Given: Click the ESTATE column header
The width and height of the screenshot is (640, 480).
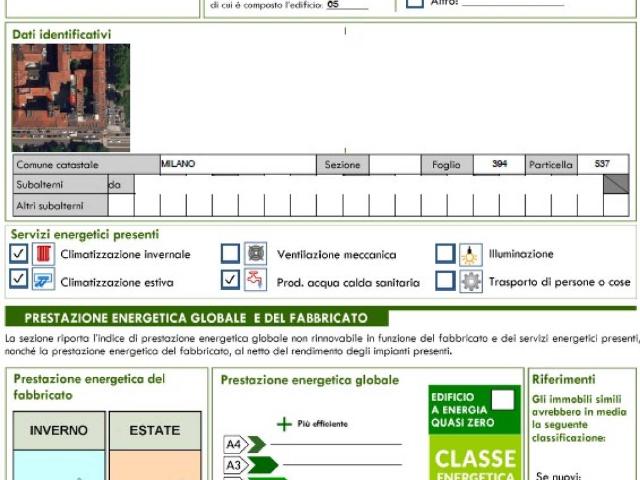Looking at the screenshot, I should (155, 430).
